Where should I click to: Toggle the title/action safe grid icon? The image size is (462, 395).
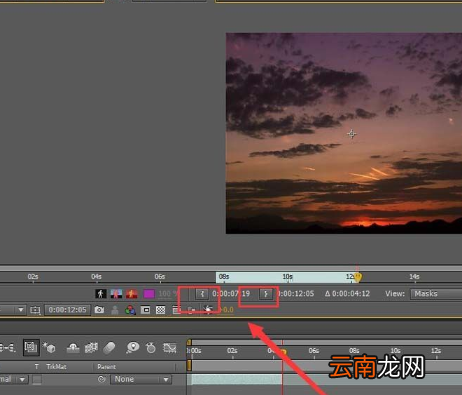pyautogui.click(x=35, y=310)
